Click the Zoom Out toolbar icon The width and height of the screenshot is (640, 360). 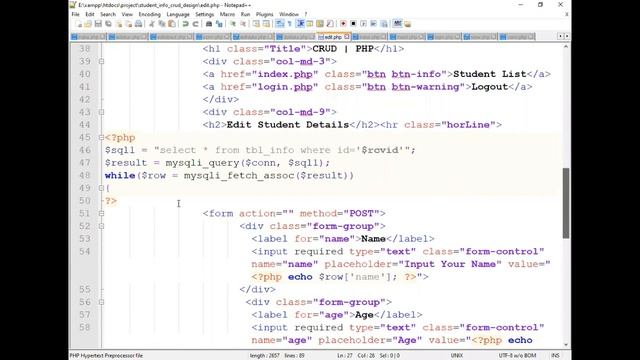243,24
